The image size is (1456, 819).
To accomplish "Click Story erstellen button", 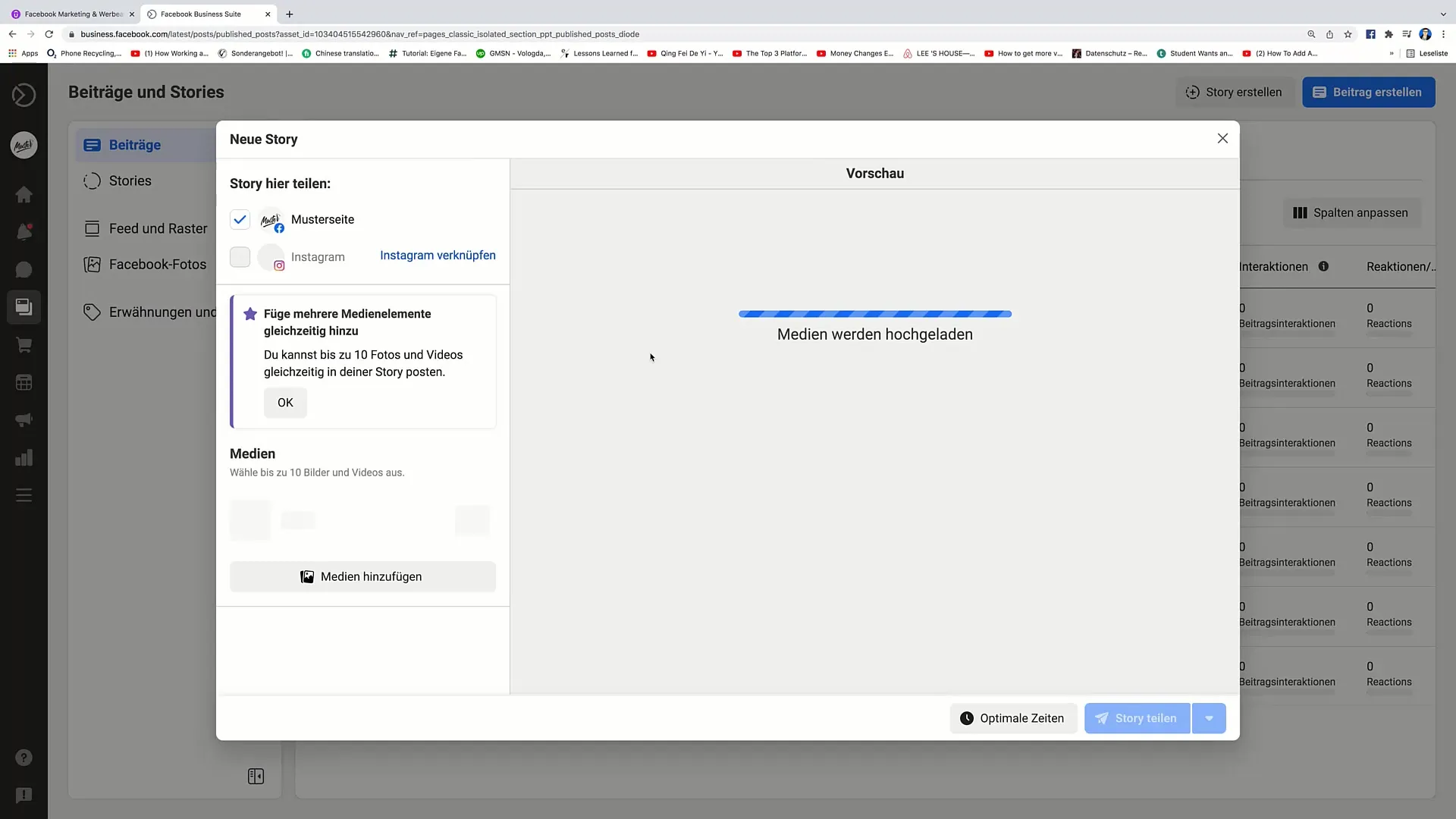I will pos(1234,92).
